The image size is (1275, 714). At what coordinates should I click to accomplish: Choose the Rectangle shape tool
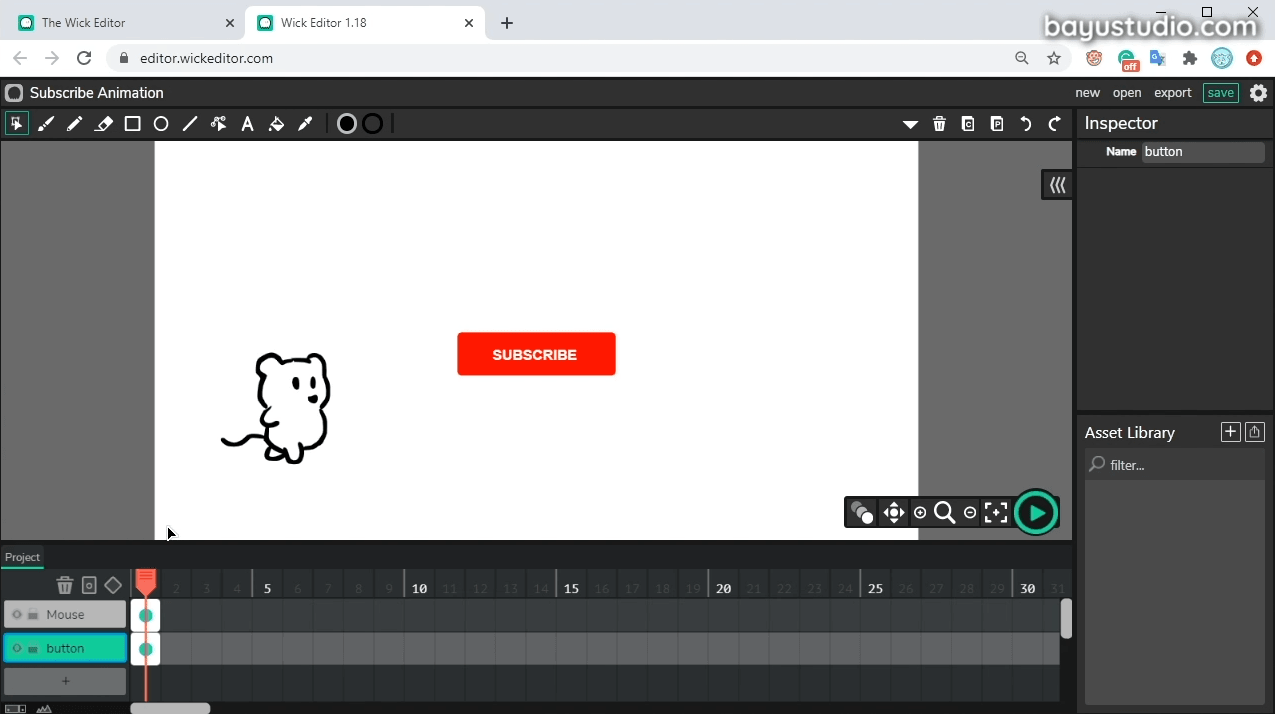132,124
